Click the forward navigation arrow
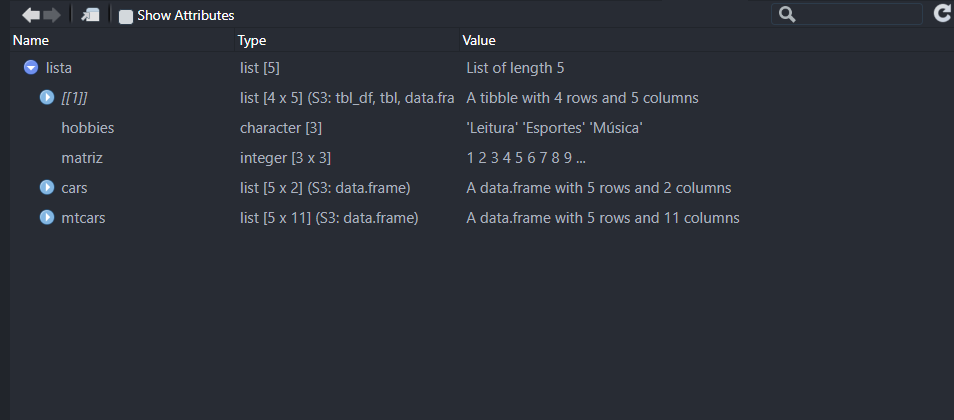The height and width of the screenshot is (420, 954). pos(52,15)
